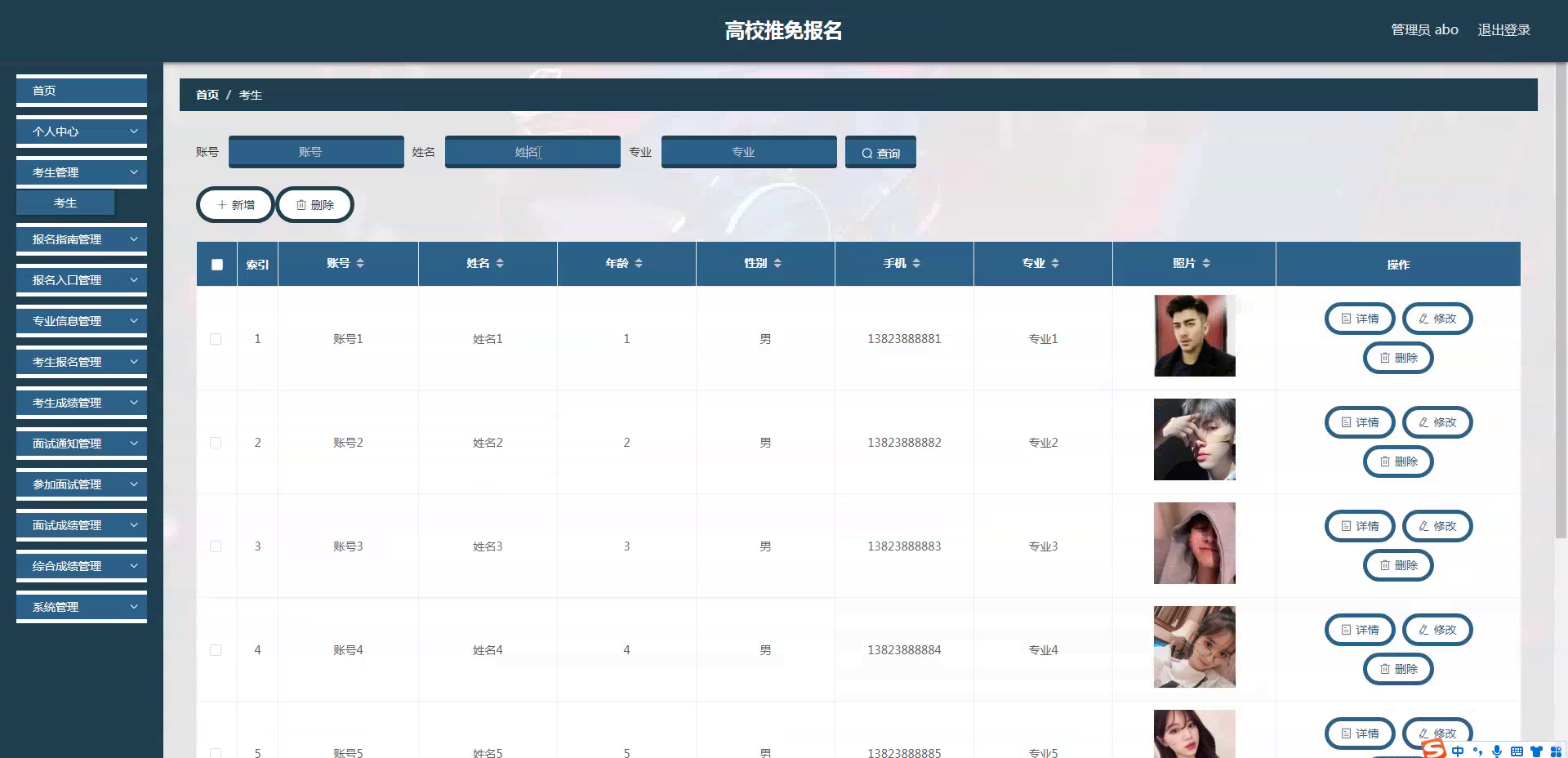Expand 报名入口管理 sidebar menu
The height and width of the screenshot is (758, 1568).
click(82, 280)
